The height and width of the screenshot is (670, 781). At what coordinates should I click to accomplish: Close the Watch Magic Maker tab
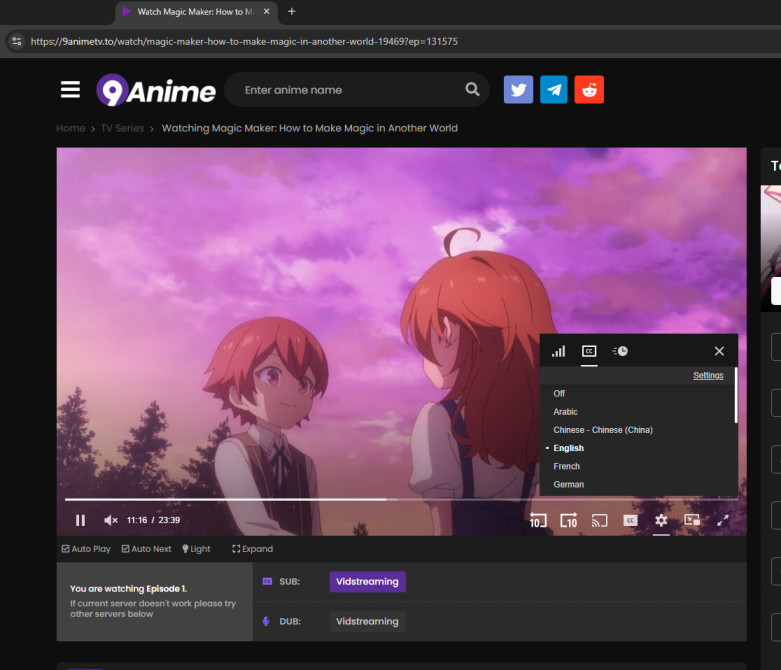(x=266, y=11)
